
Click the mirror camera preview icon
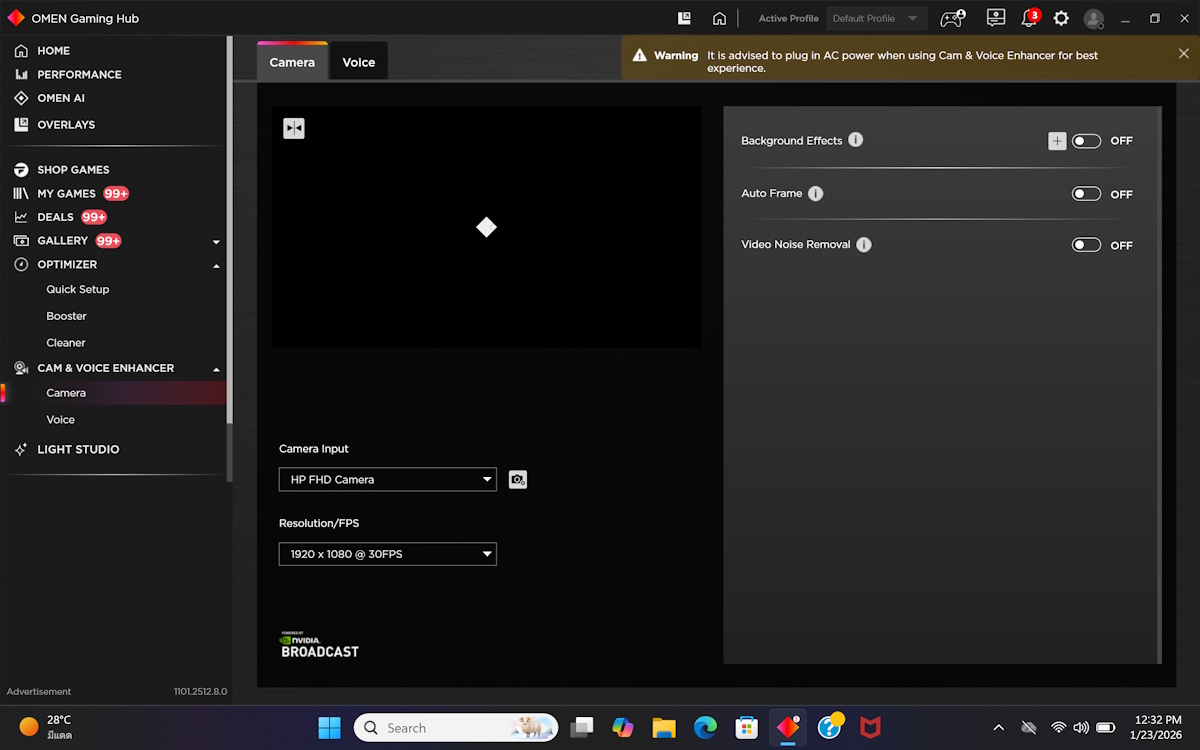click(x=293, y=128)
